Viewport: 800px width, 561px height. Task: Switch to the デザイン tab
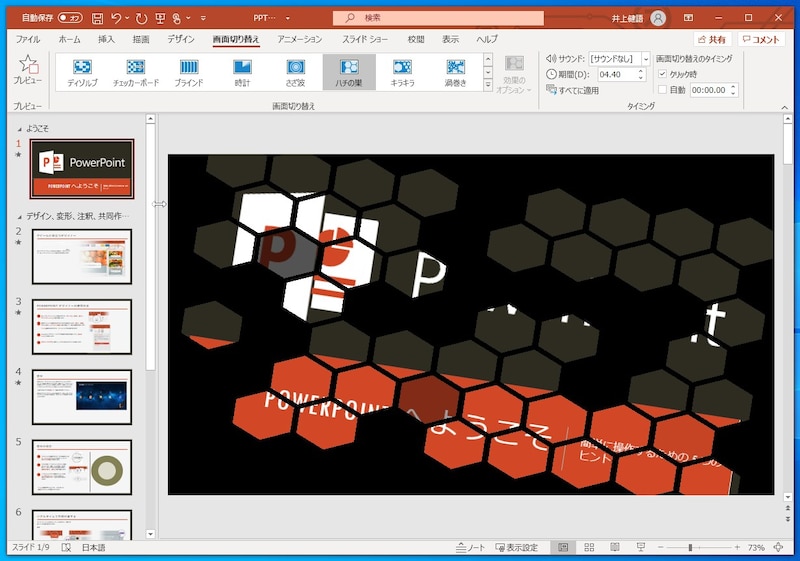[181, 39]
